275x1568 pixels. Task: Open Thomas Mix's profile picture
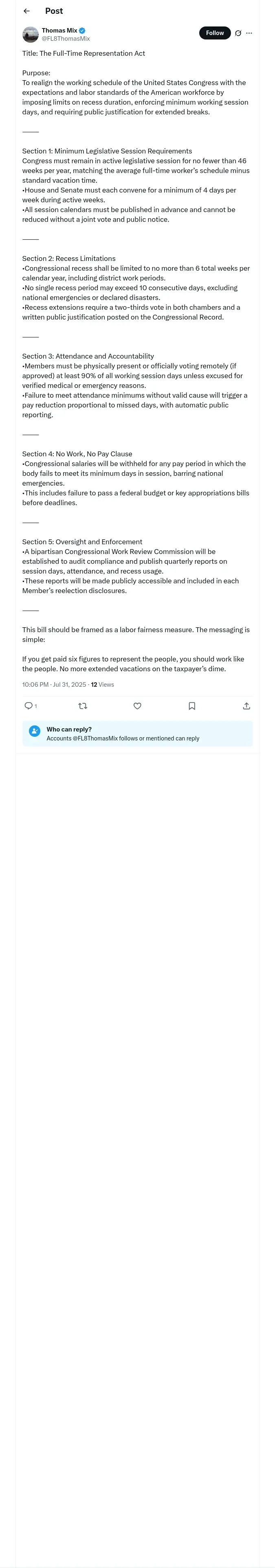point(31,34)
